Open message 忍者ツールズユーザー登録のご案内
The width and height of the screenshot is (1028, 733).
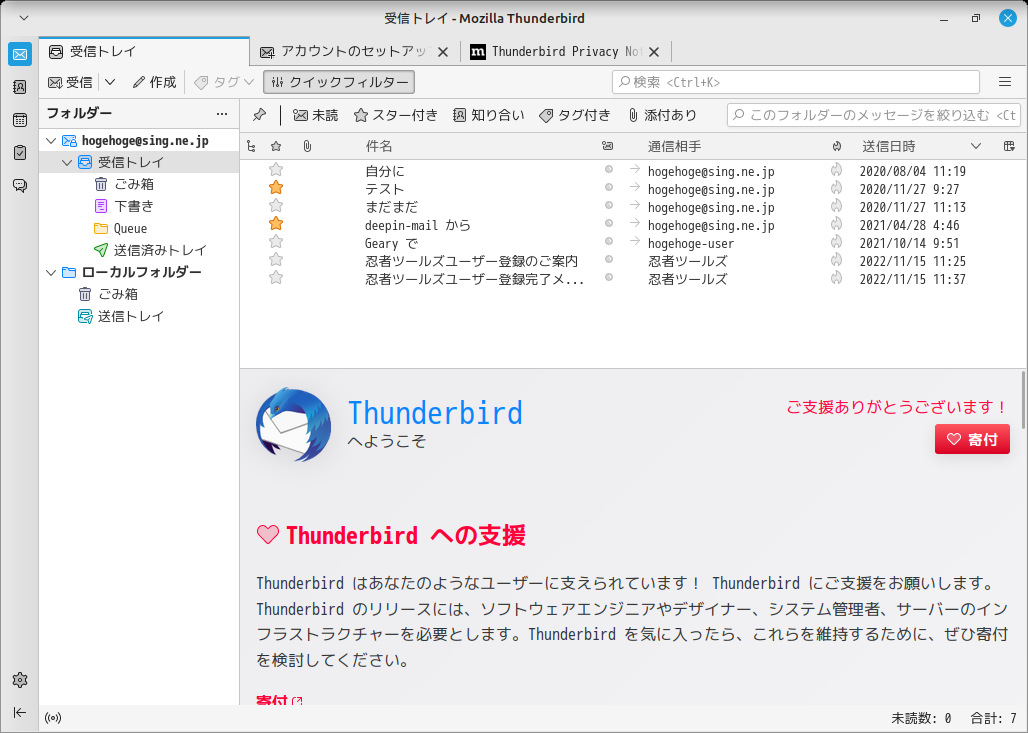pos(471,261)
